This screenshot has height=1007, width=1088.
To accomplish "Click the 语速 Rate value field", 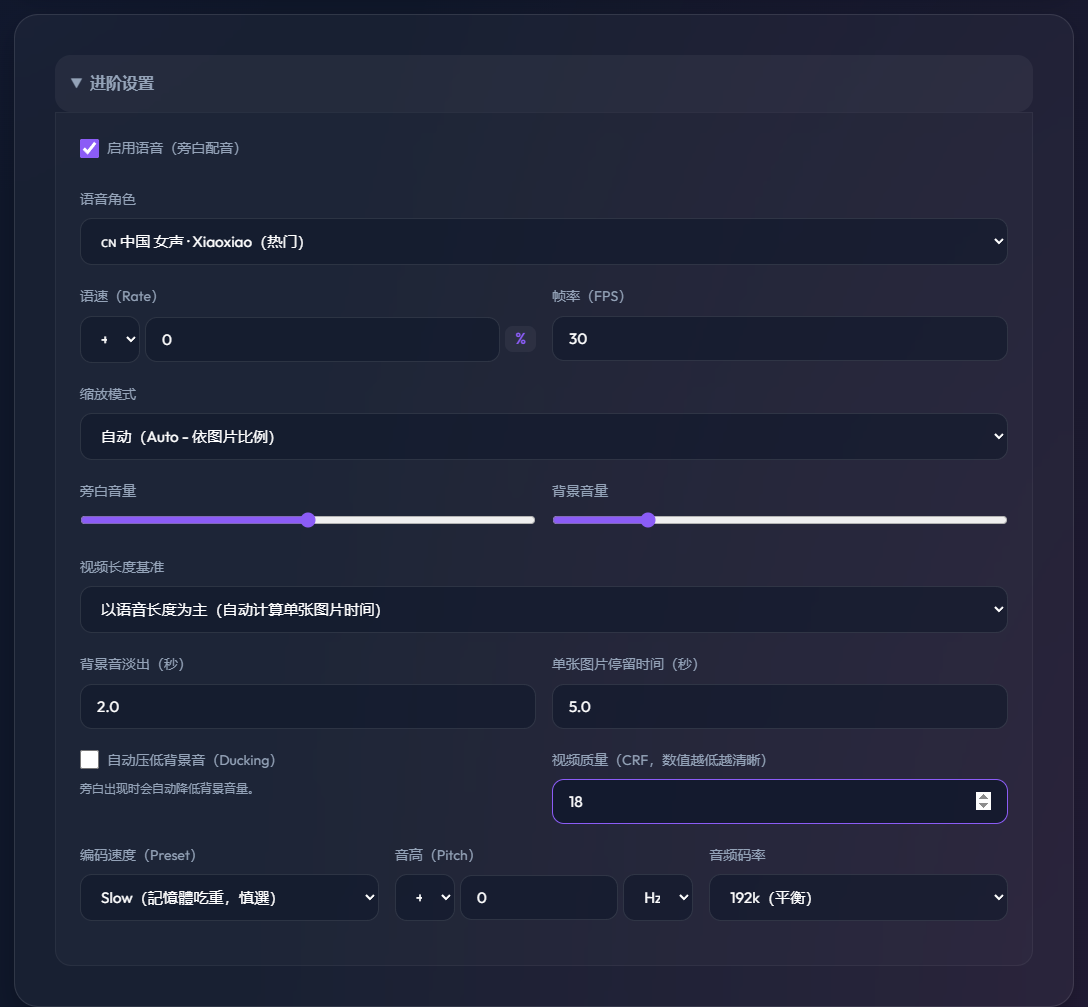I will [323, 339].
